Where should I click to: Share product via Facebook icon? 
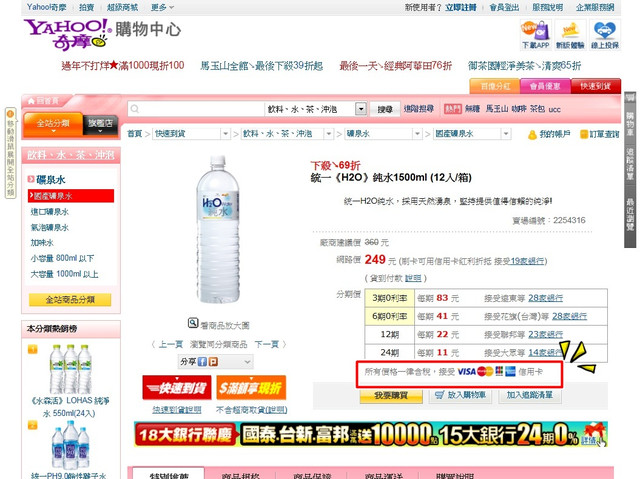pyautogui.click(x=202, y=361)
